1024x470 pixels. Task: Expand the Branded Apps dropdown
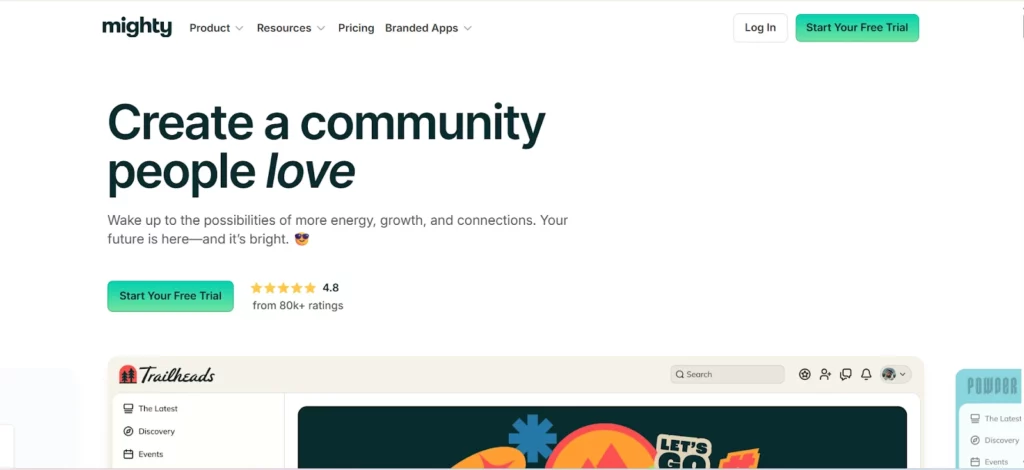tap(428, 28)
